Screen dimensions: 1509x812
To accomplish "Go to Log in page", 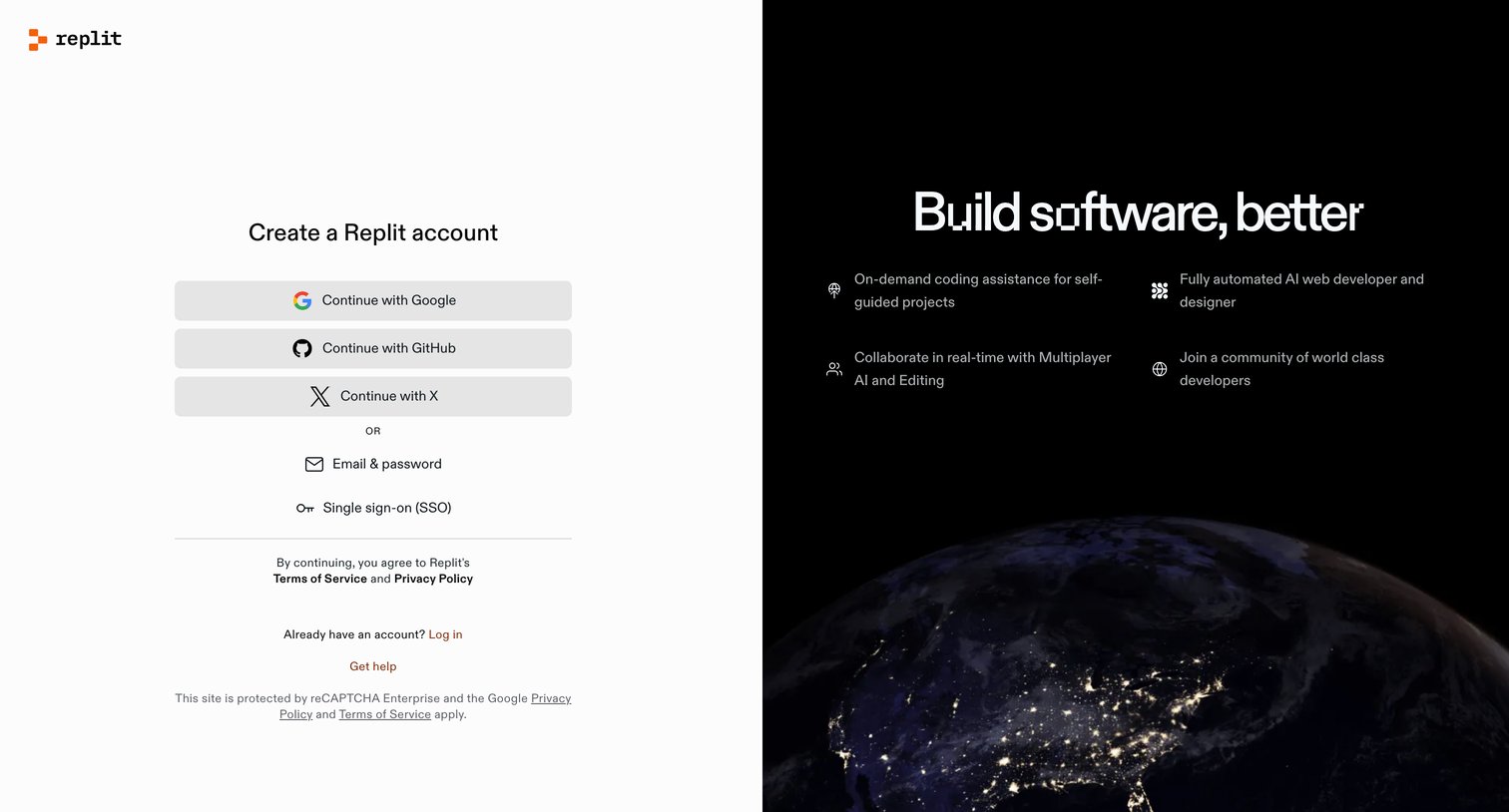I will [x=445, y=634].
